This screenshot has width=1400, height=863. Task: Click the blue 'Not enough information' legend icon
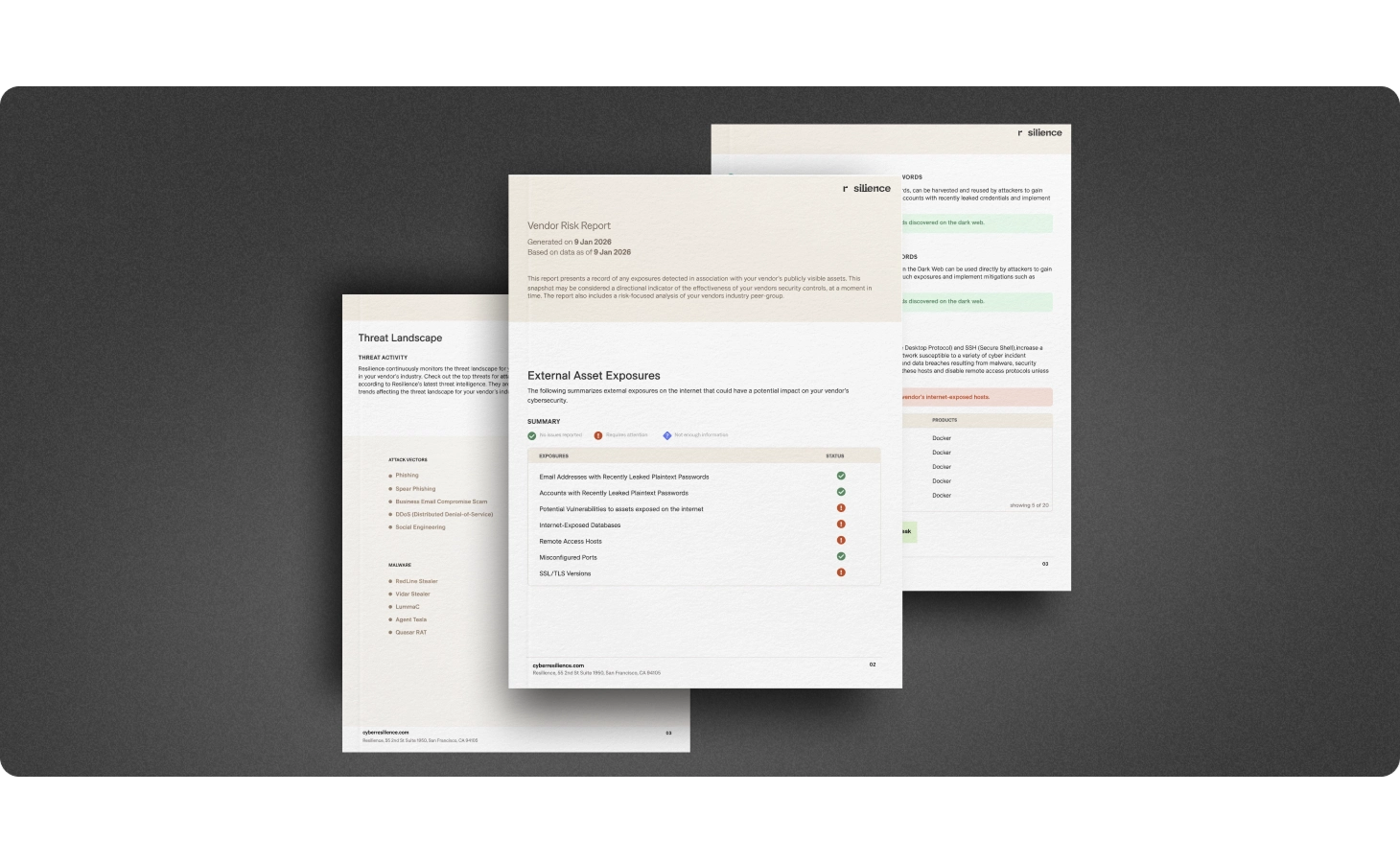667,435
